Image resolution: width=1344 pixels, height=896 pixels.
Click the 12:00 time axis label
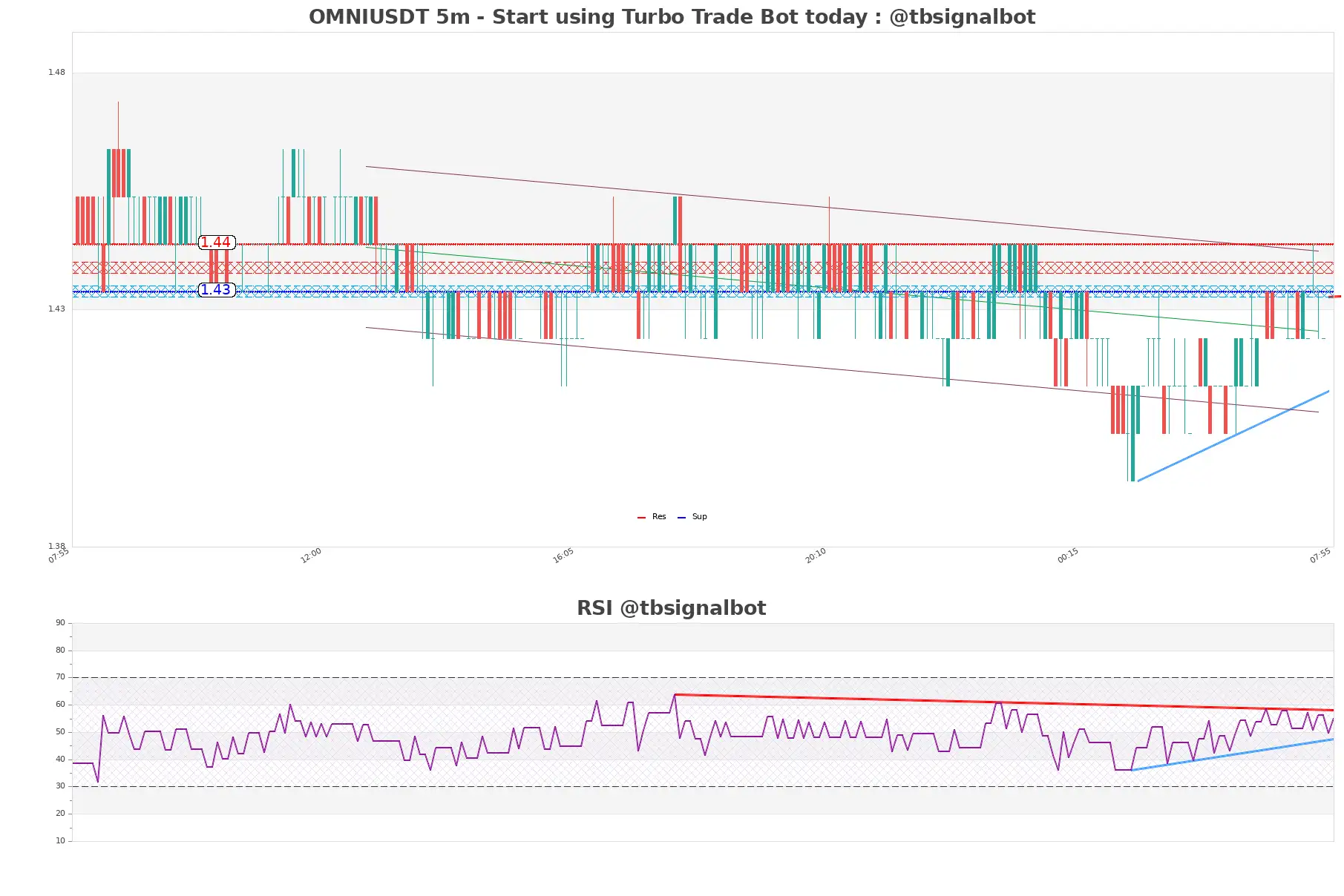tap(311, 556)
